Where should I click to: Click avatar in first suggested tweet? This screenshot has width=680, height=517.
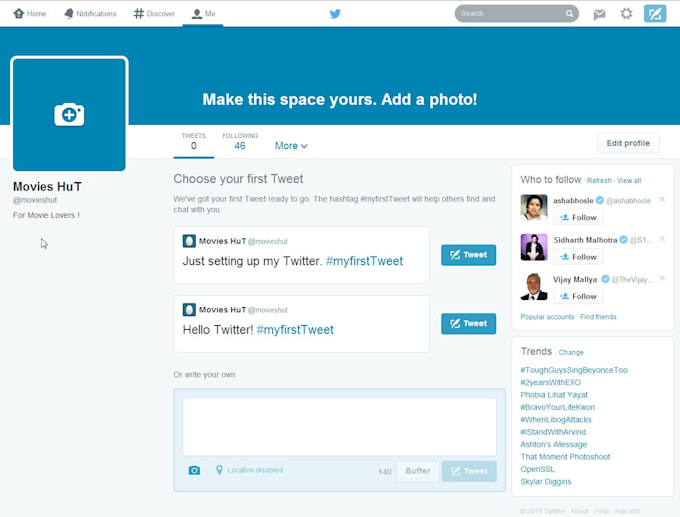[x=189, y=241]
